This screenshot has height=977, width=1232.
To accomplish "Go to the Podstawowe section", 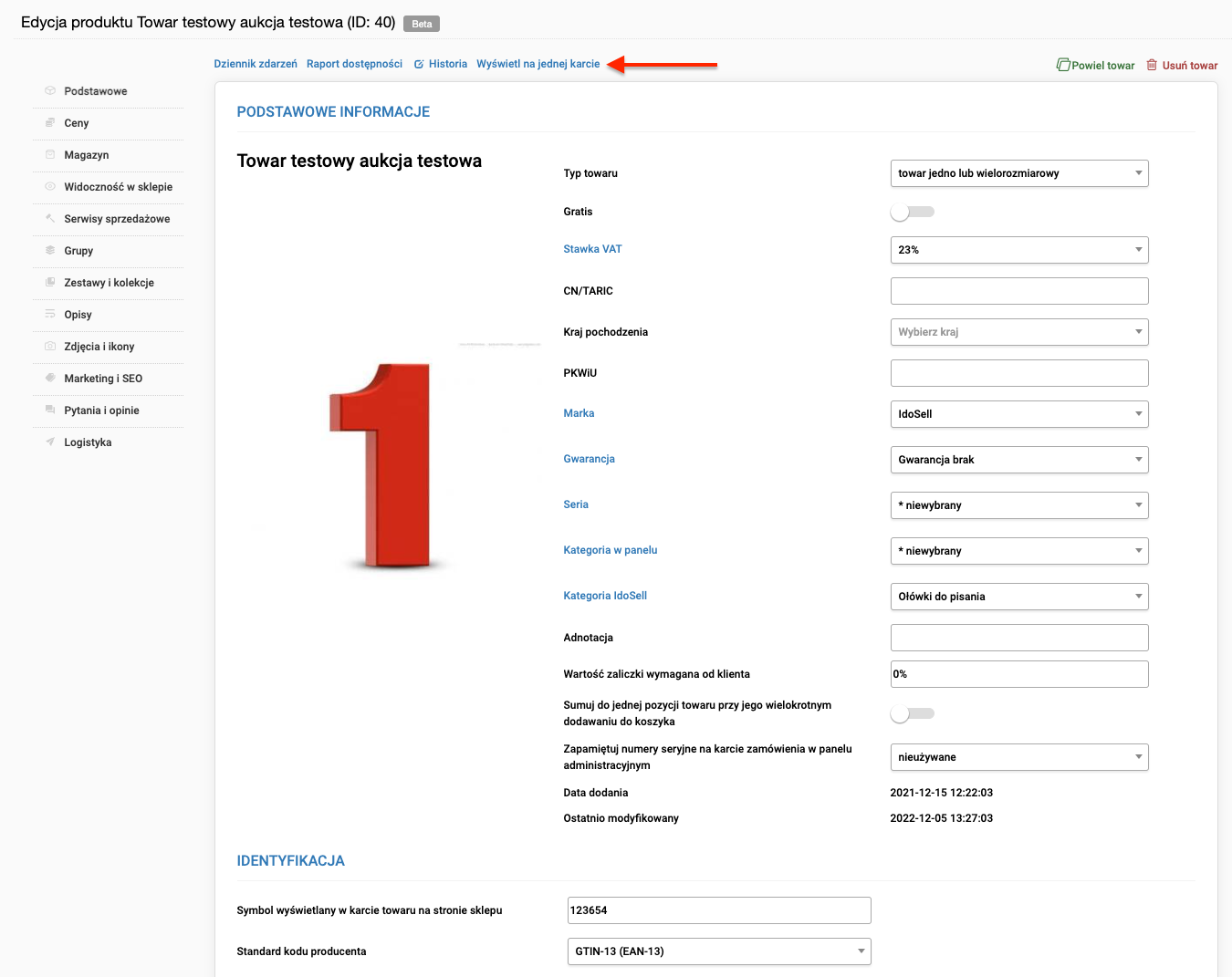I will point(96,91).
